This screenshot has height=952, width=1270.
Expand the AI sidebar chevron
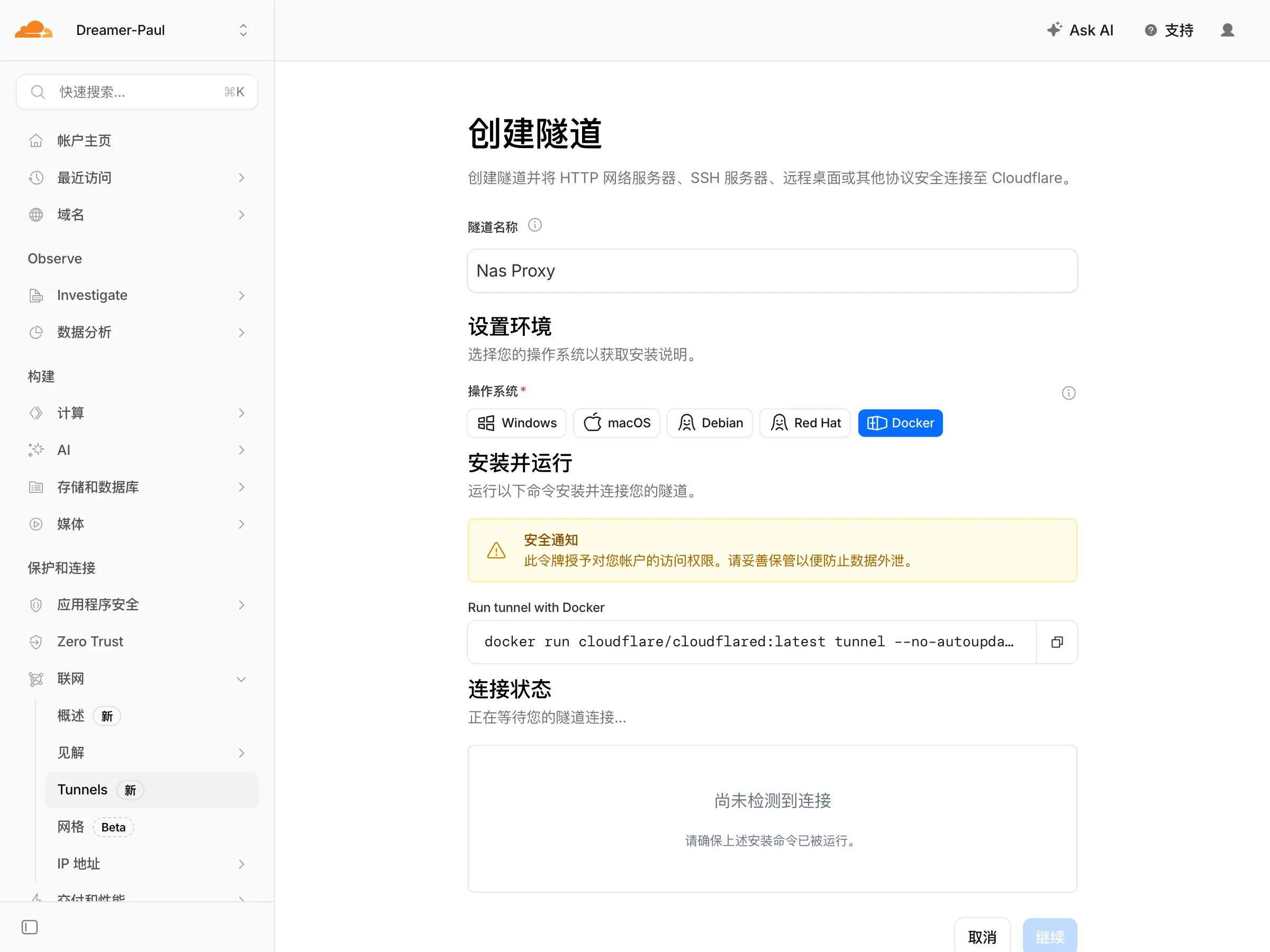click(x=242, y=450)
